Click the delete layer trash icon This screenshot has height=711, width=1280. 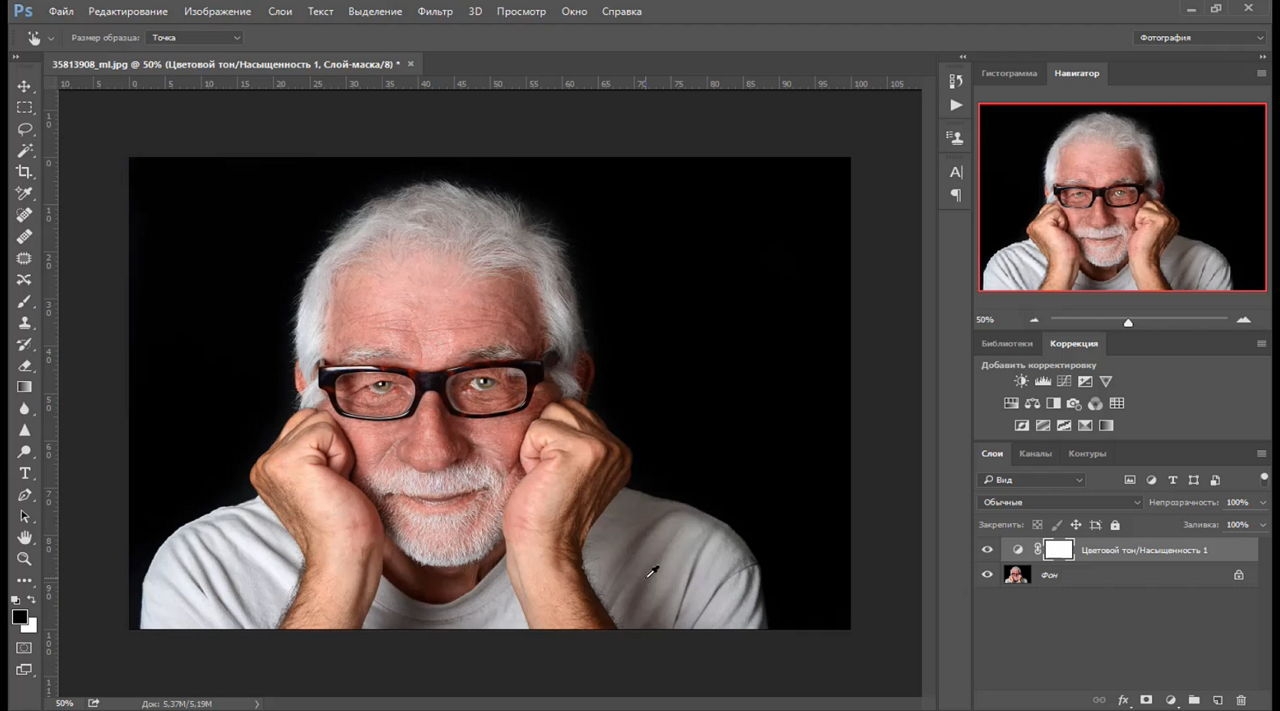(1241, 700)
